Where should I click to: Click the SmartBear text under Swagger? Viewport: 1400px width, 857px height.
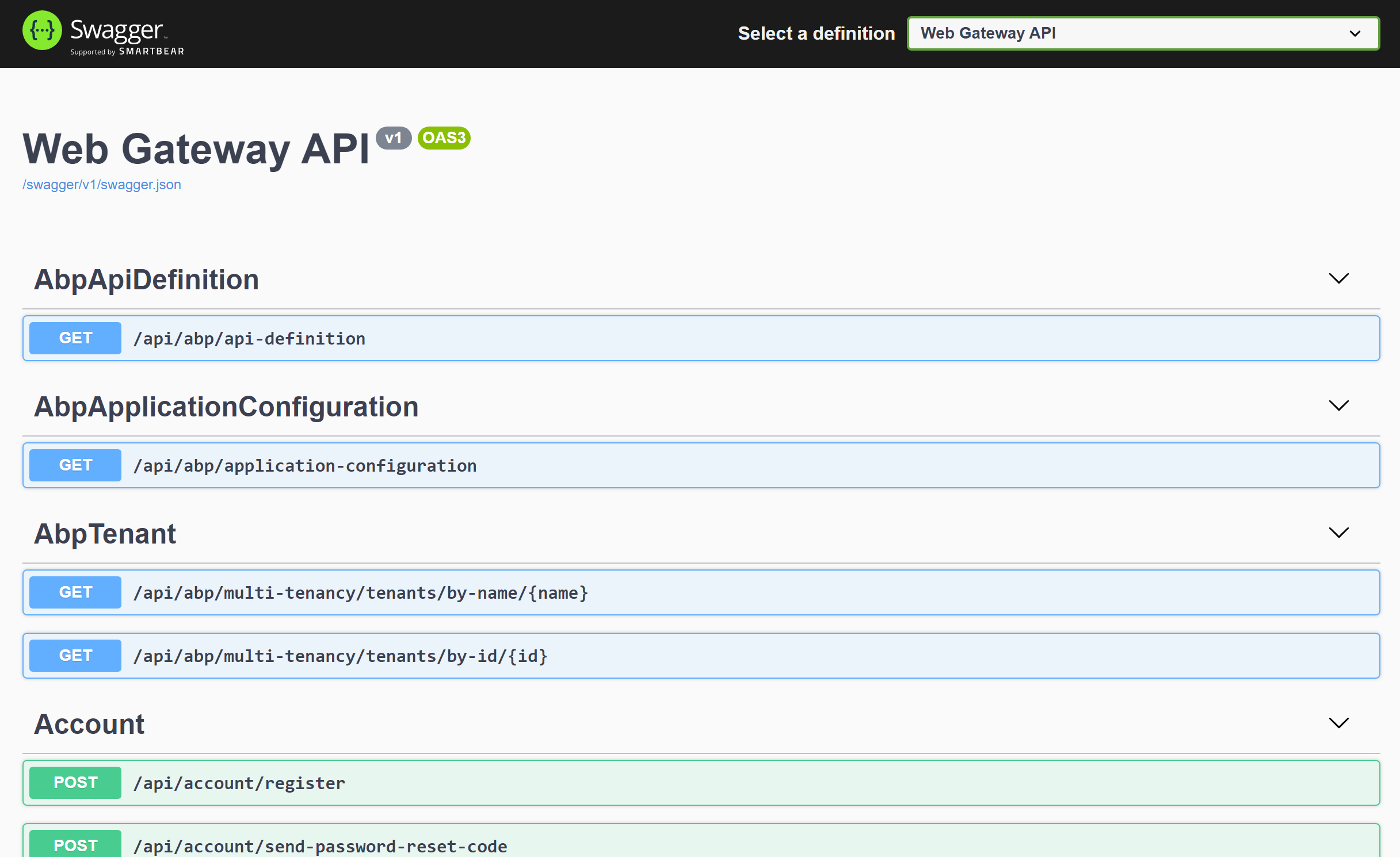151,52
